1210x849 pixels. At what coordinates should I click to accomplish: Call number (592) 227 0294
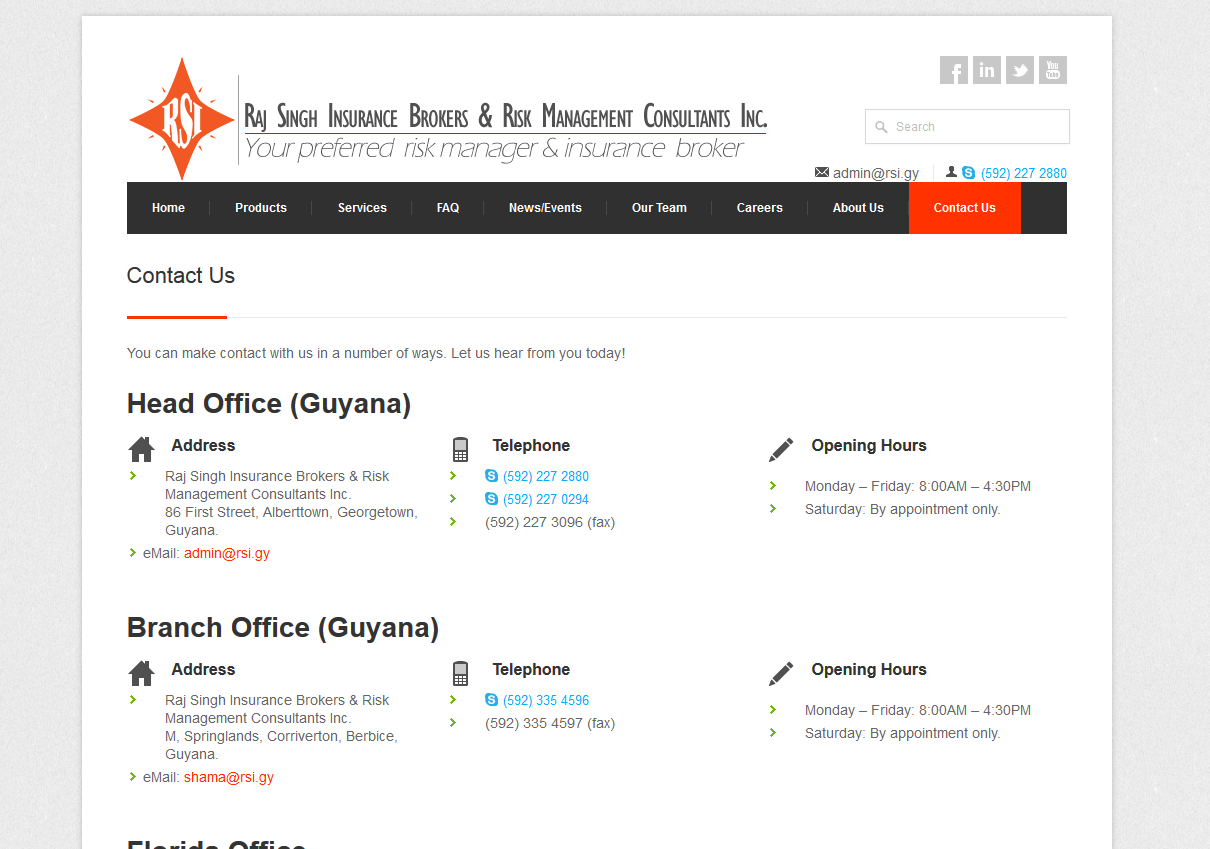click(x=546, y=499)
